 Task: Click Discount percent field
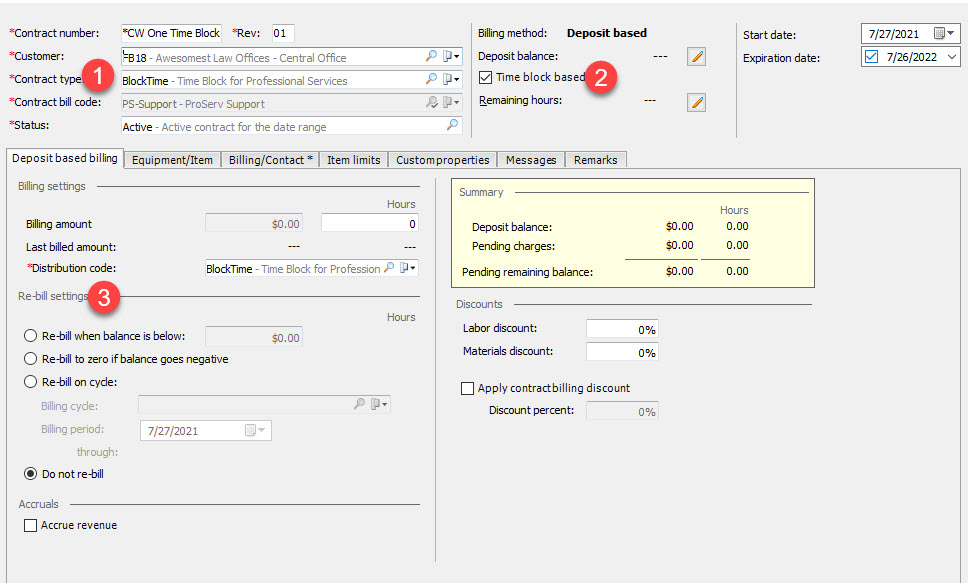(622, 411)
